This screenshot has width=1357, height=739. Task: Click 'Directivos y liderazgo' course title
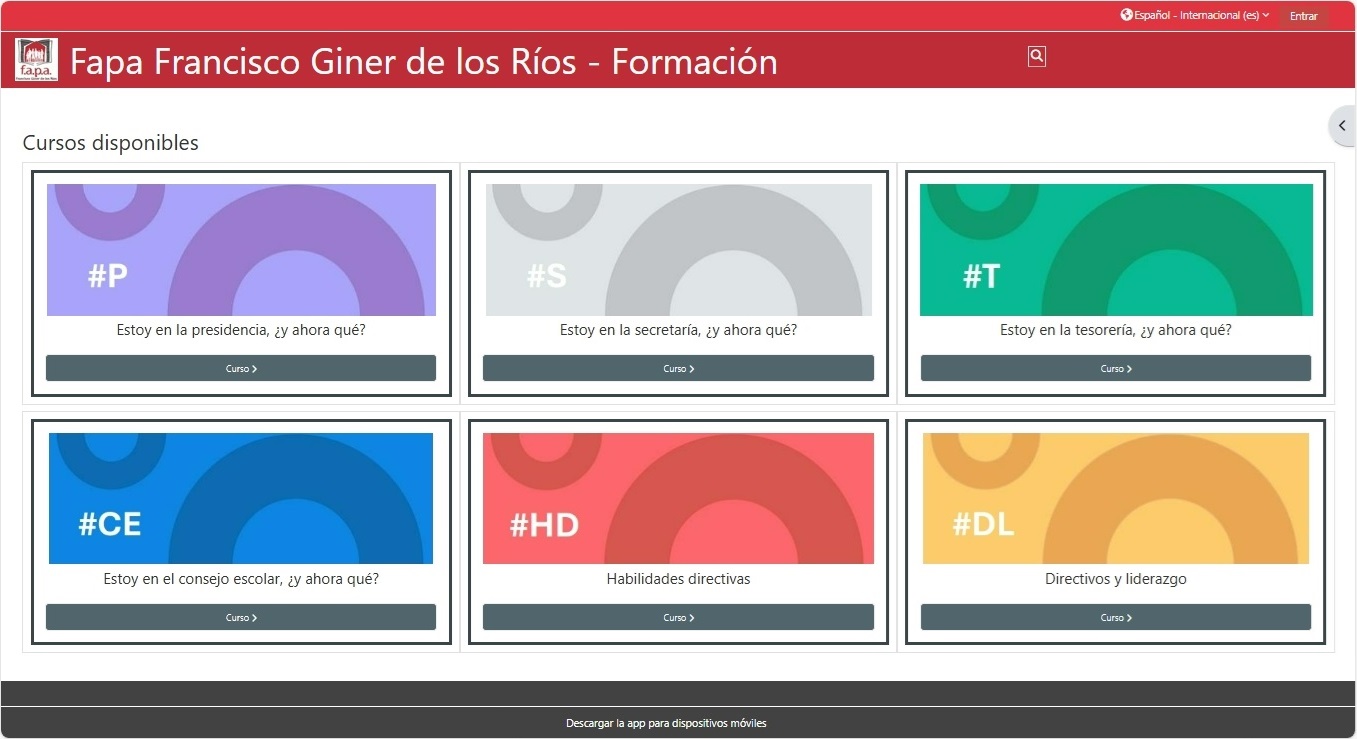pyautogui.click(x=1116, y=579)
